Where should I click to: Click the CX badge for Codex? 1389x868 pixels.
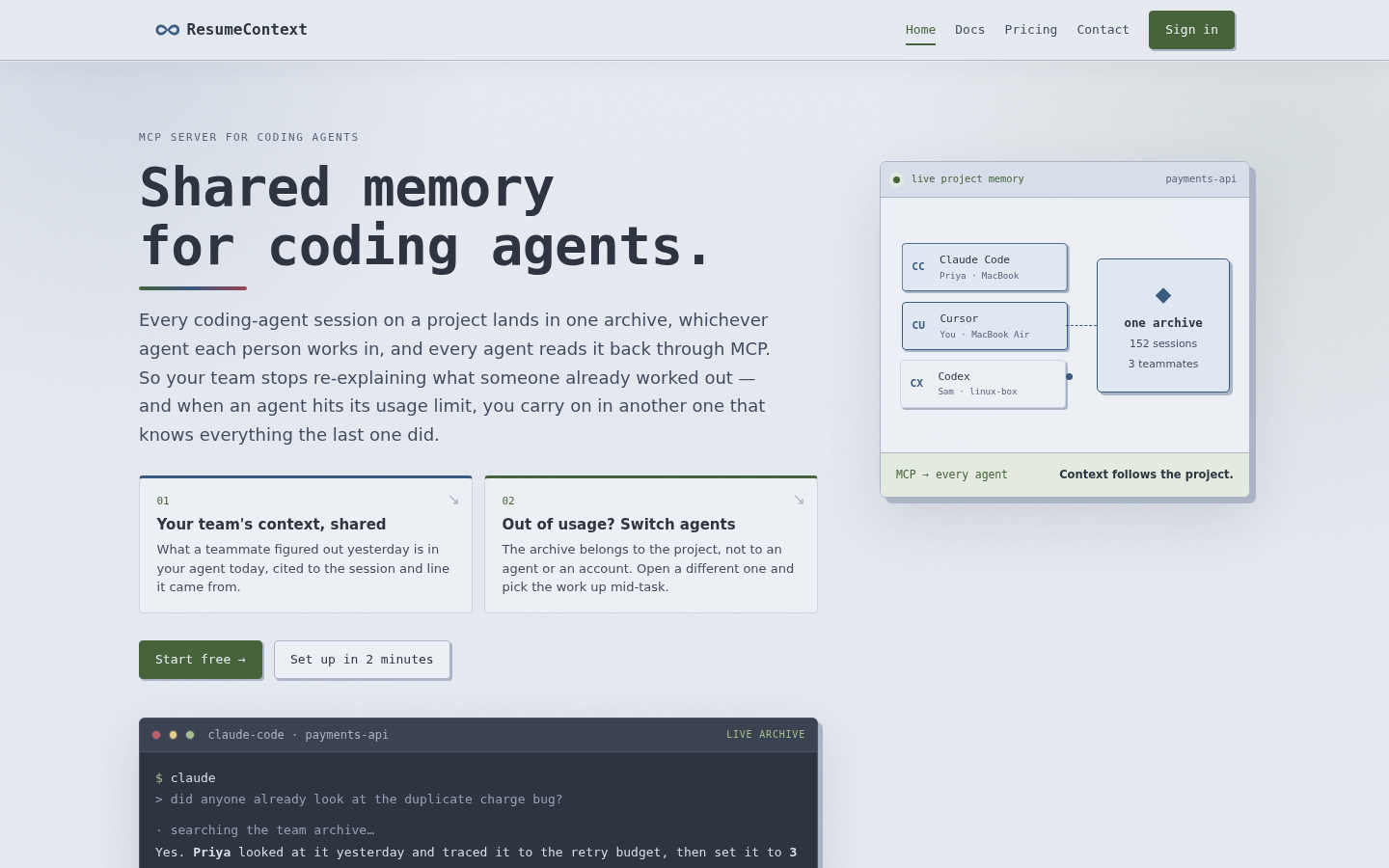click(x=916, y=384)
